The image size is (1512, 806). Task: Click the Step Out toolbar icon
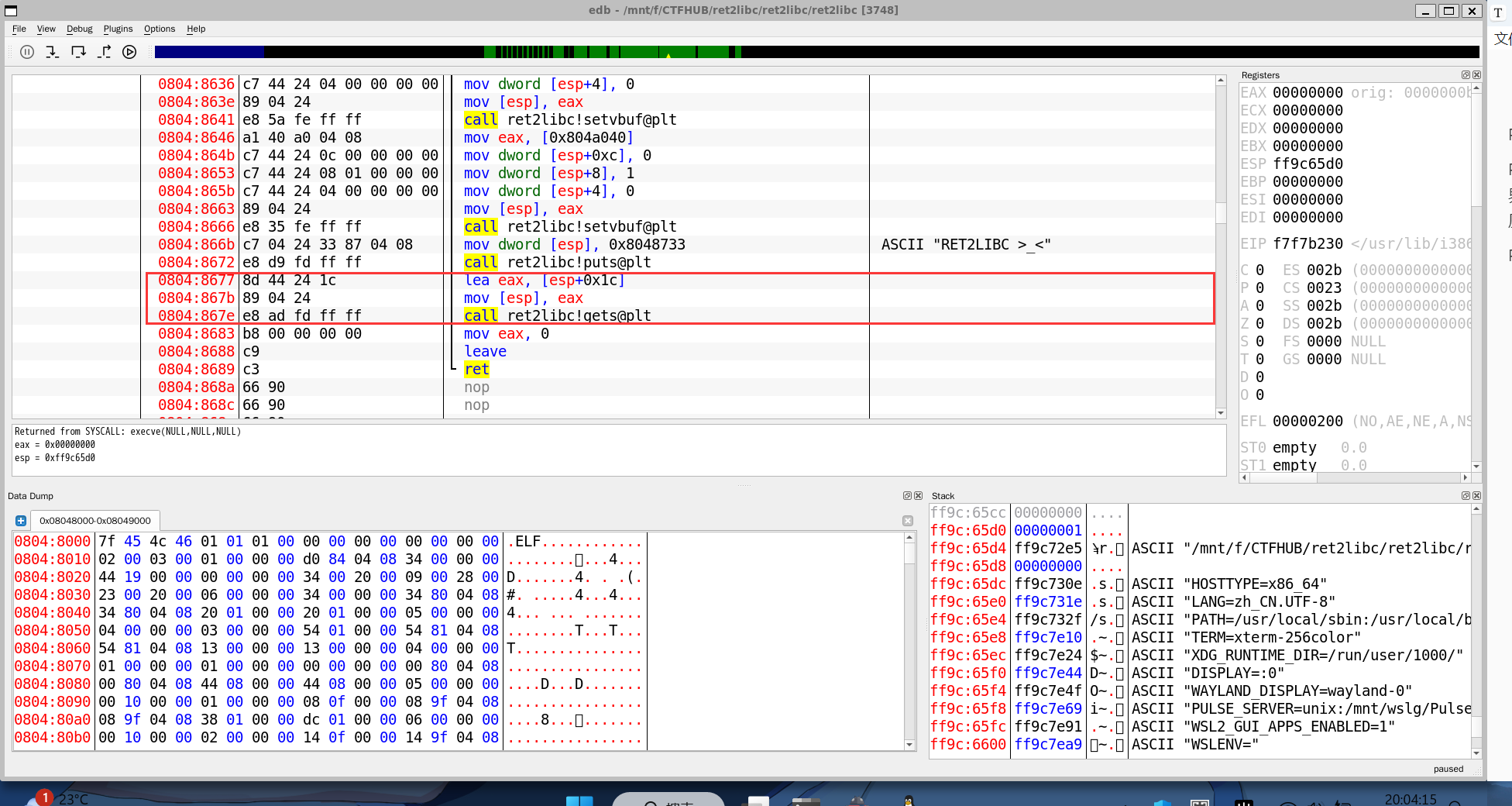(x=104, y=52)
